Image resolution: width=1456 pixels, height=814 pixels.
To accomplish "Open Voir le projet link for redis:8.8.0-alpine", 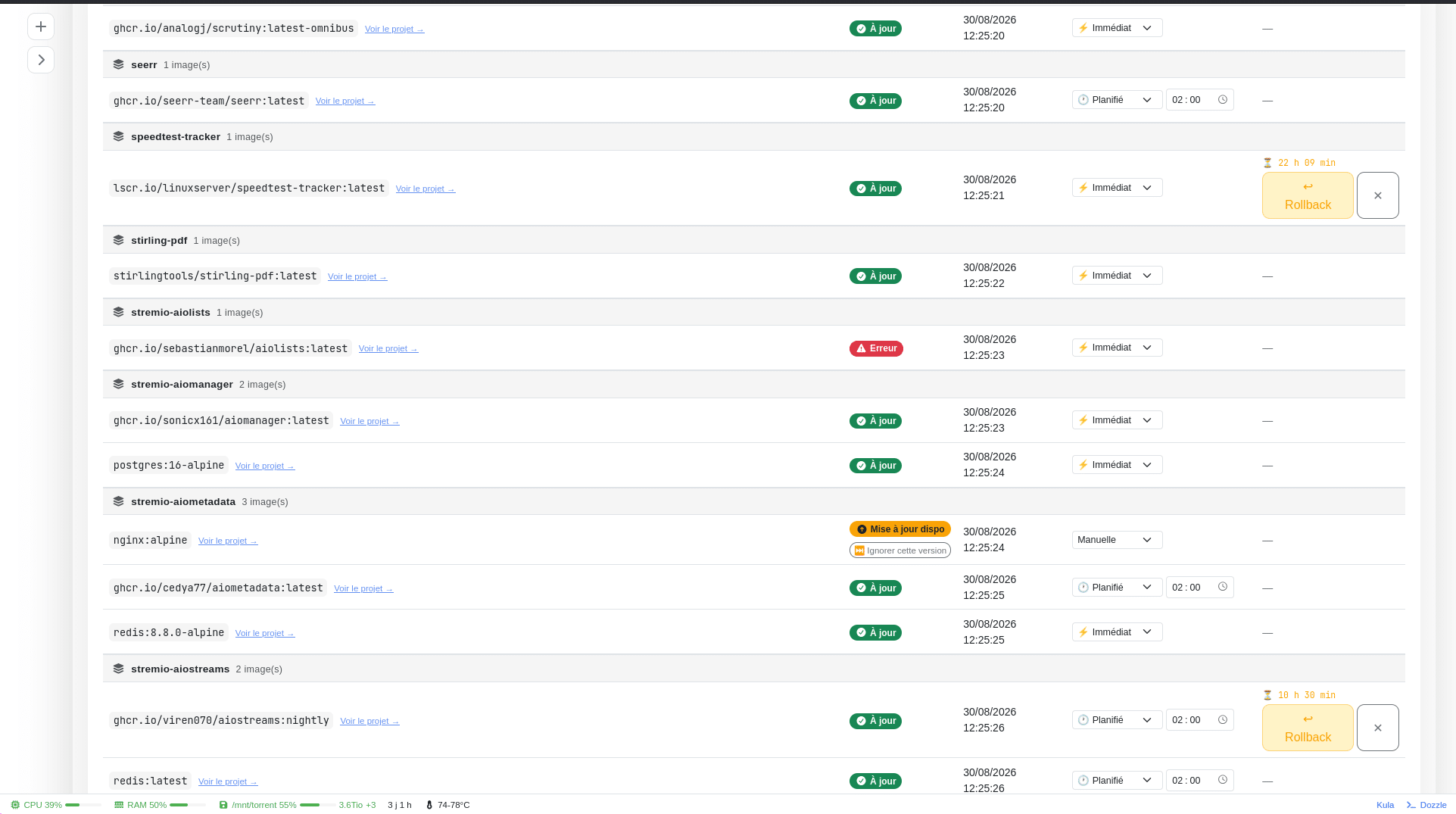I will (265, 633).
